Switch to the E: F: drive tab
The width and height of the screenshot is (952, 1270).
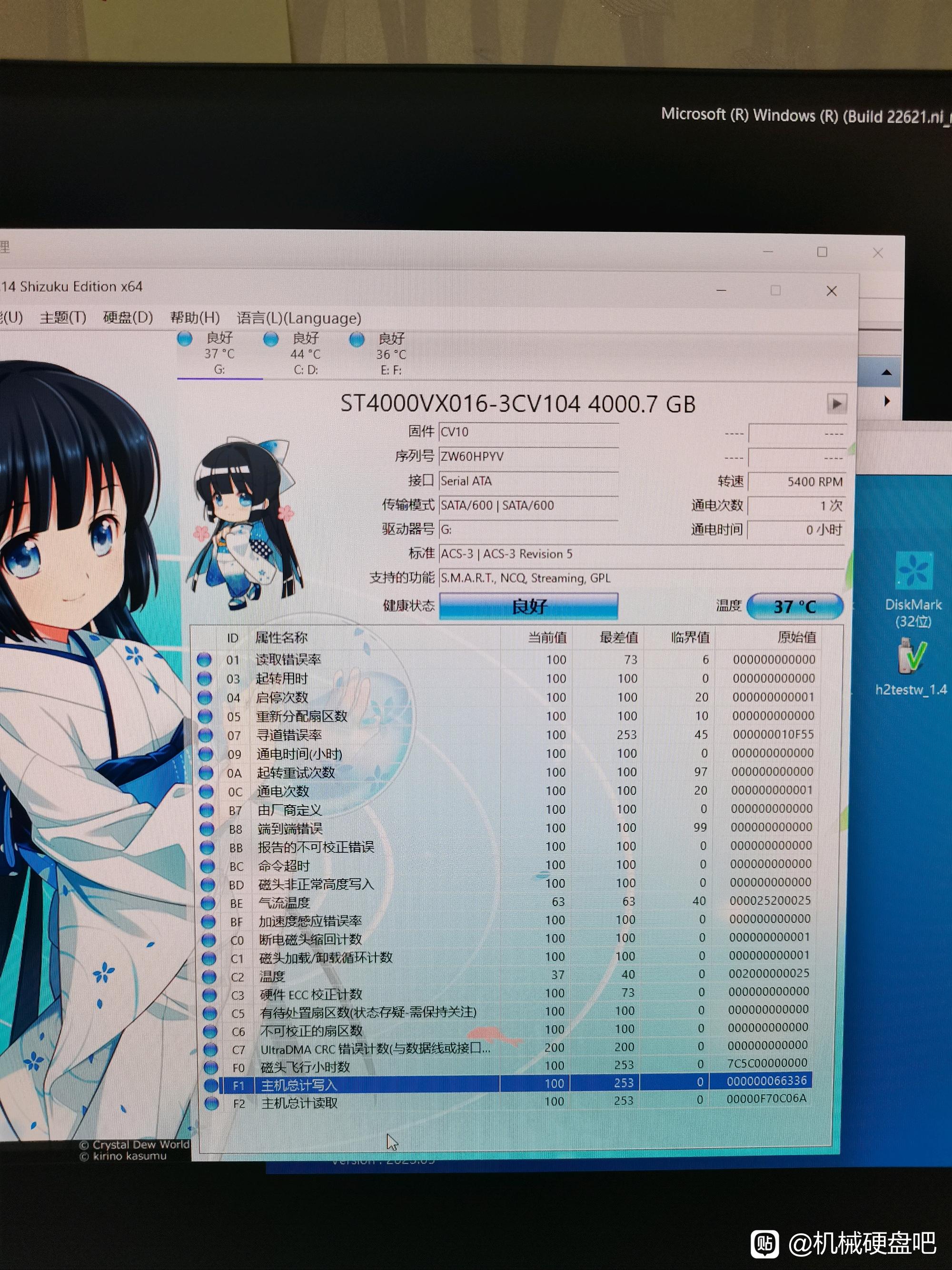tap(391, 354)
